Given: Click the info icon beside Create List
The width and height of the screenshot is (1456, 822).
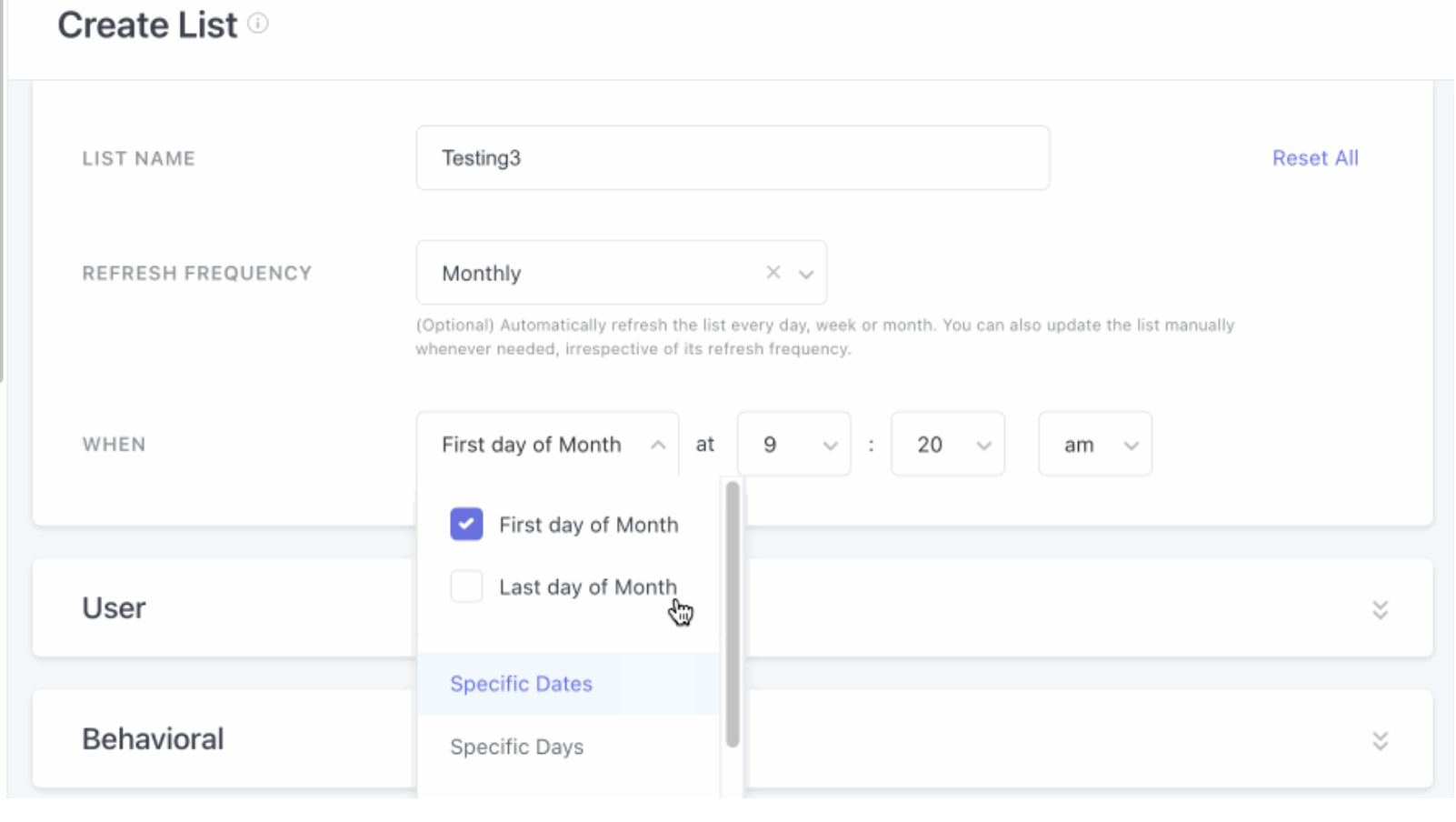Looking at the screenshot, I should point(258,24).
